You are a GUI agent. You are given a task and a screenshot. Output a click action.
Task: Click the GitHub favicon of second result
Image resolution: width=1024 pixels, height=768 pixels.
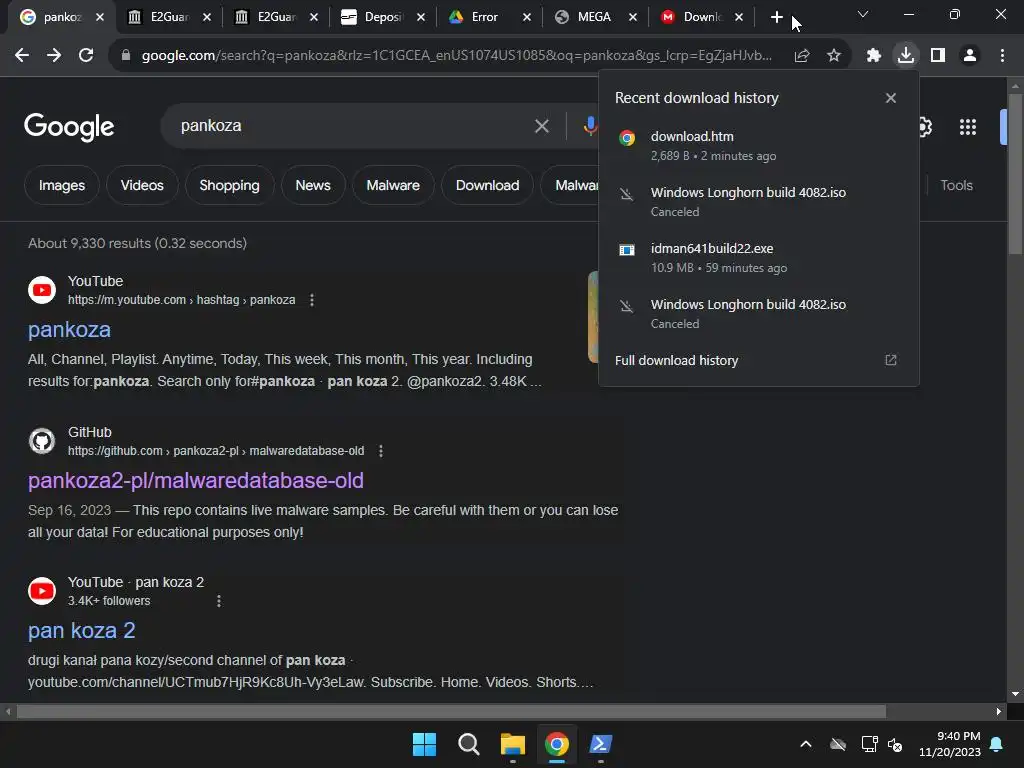pos(42,441)
